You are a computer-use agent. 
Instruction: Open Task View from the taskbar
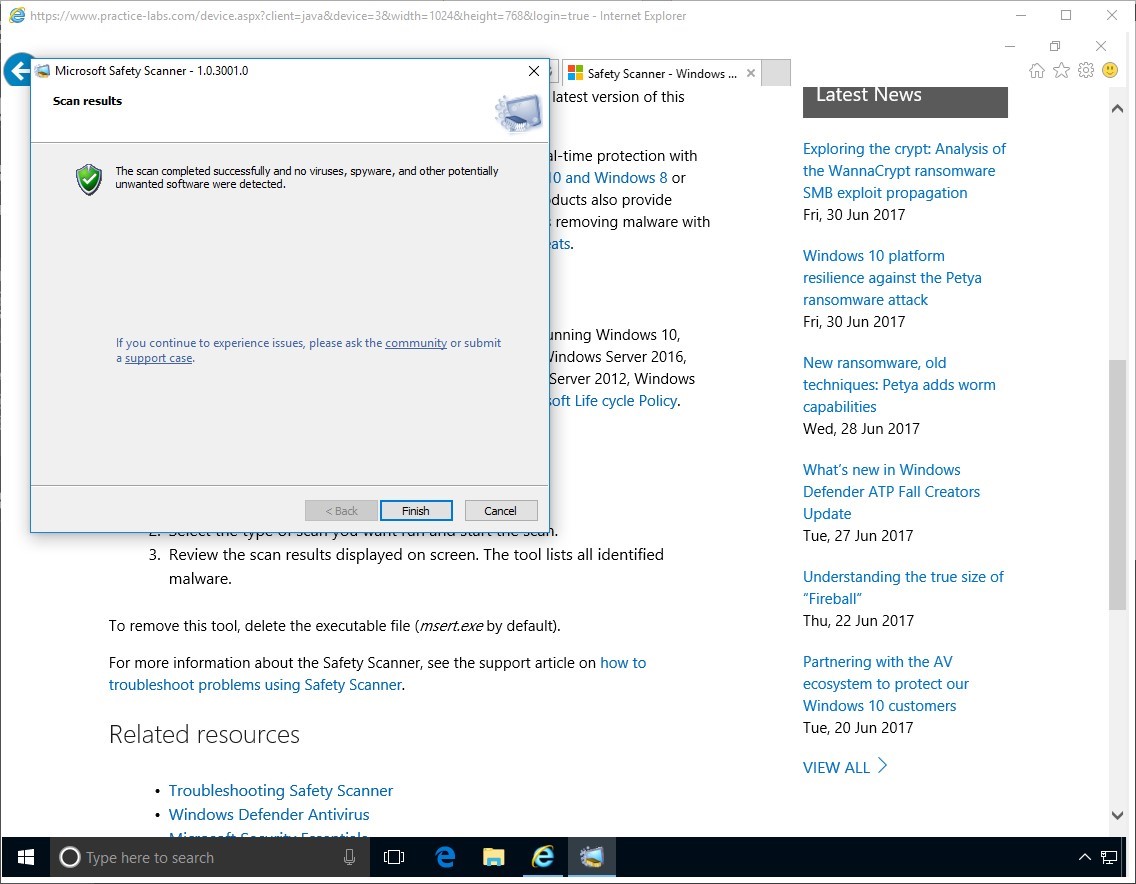point(394,858)
